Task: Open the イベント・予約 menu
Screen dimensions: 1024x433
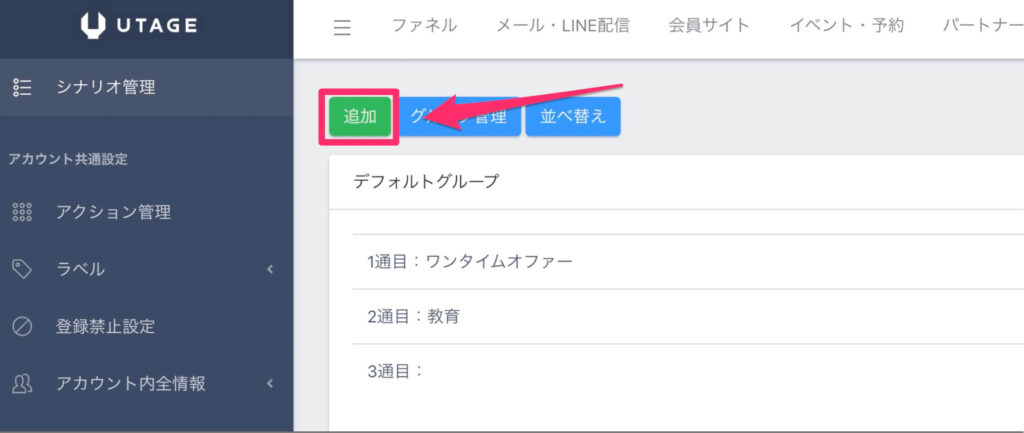Action: [846, 26]
